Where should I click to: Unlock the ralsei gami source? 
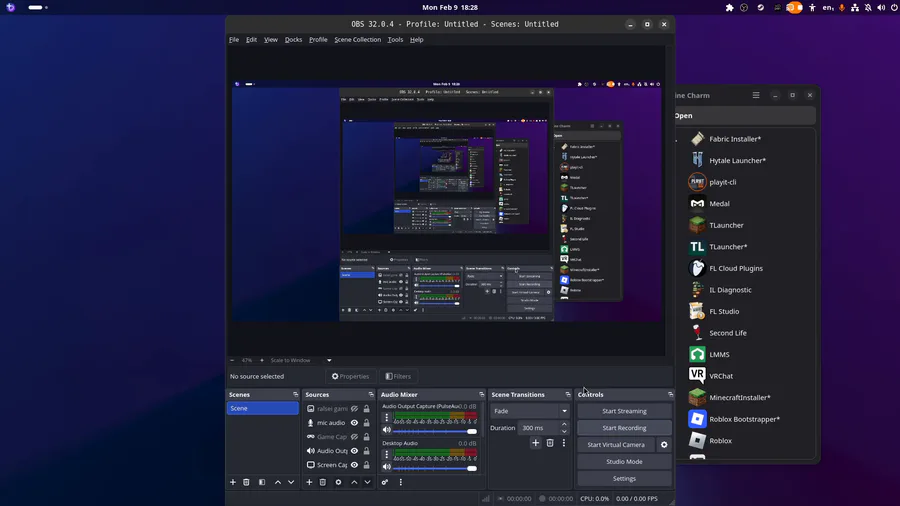[366, 408]
